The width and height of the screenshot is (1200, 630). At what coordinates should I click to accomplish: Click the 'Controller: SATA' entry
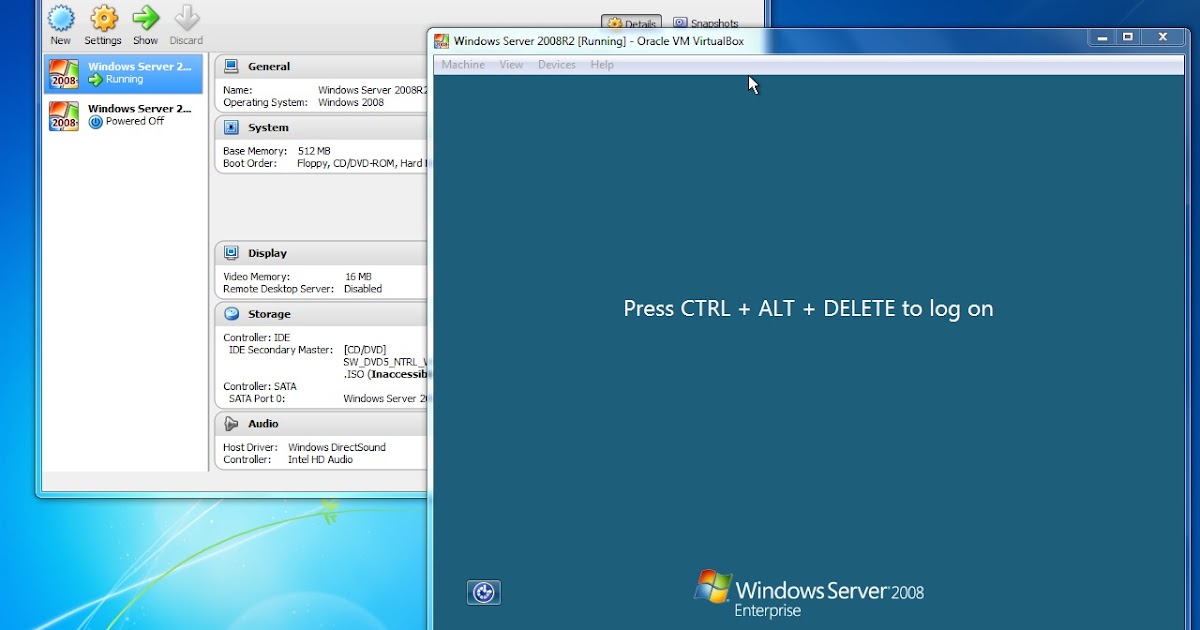click(x=260, y=386)
